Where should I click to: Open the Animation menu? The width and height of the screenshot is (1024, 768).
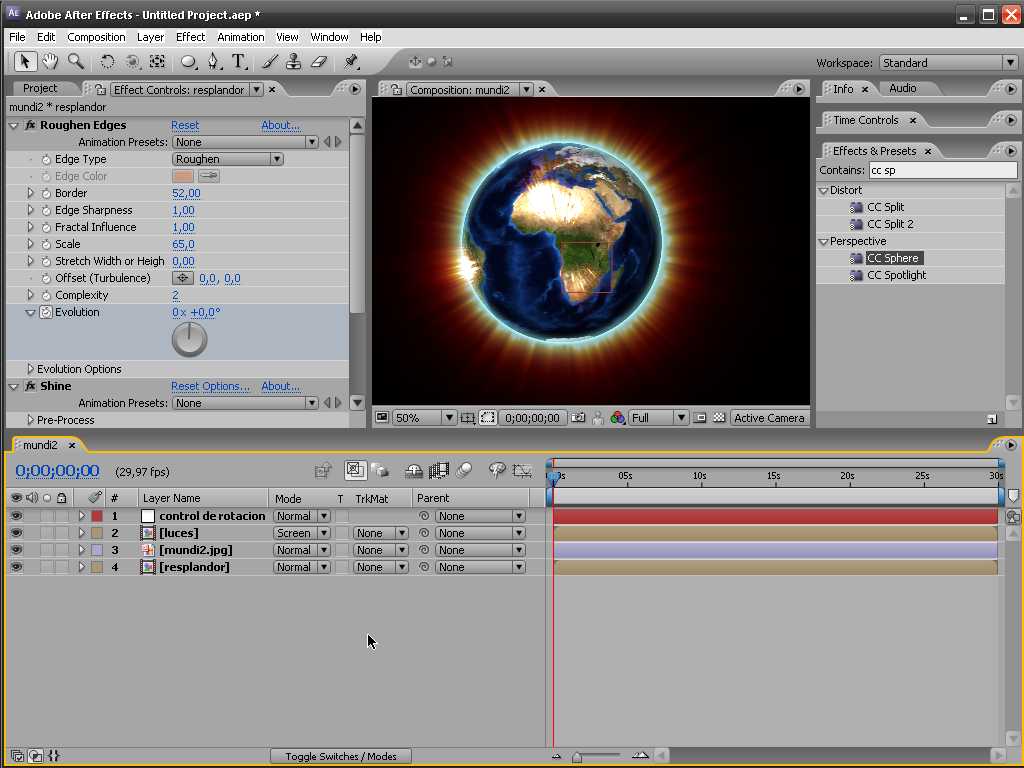[240, 37]
